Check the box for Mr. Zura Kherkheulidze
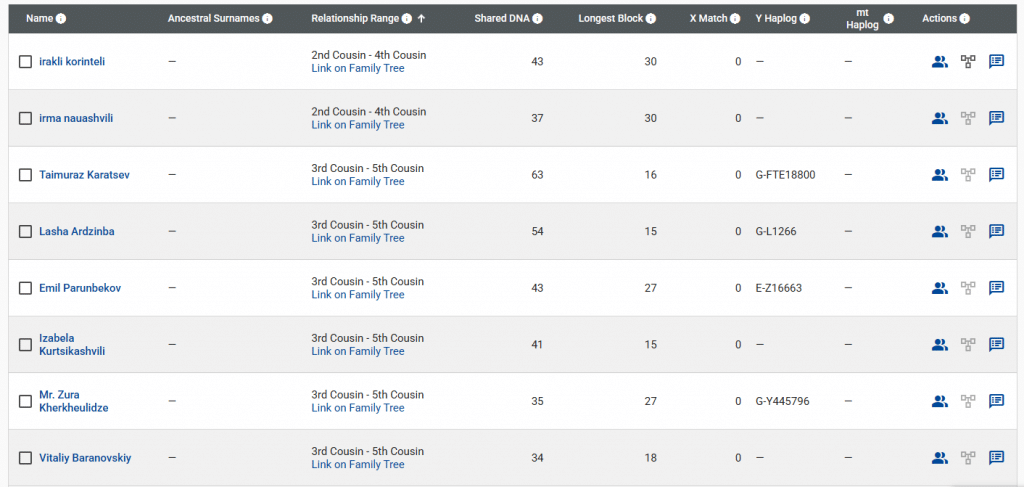 pyautogui.click(x=26, y=401)
